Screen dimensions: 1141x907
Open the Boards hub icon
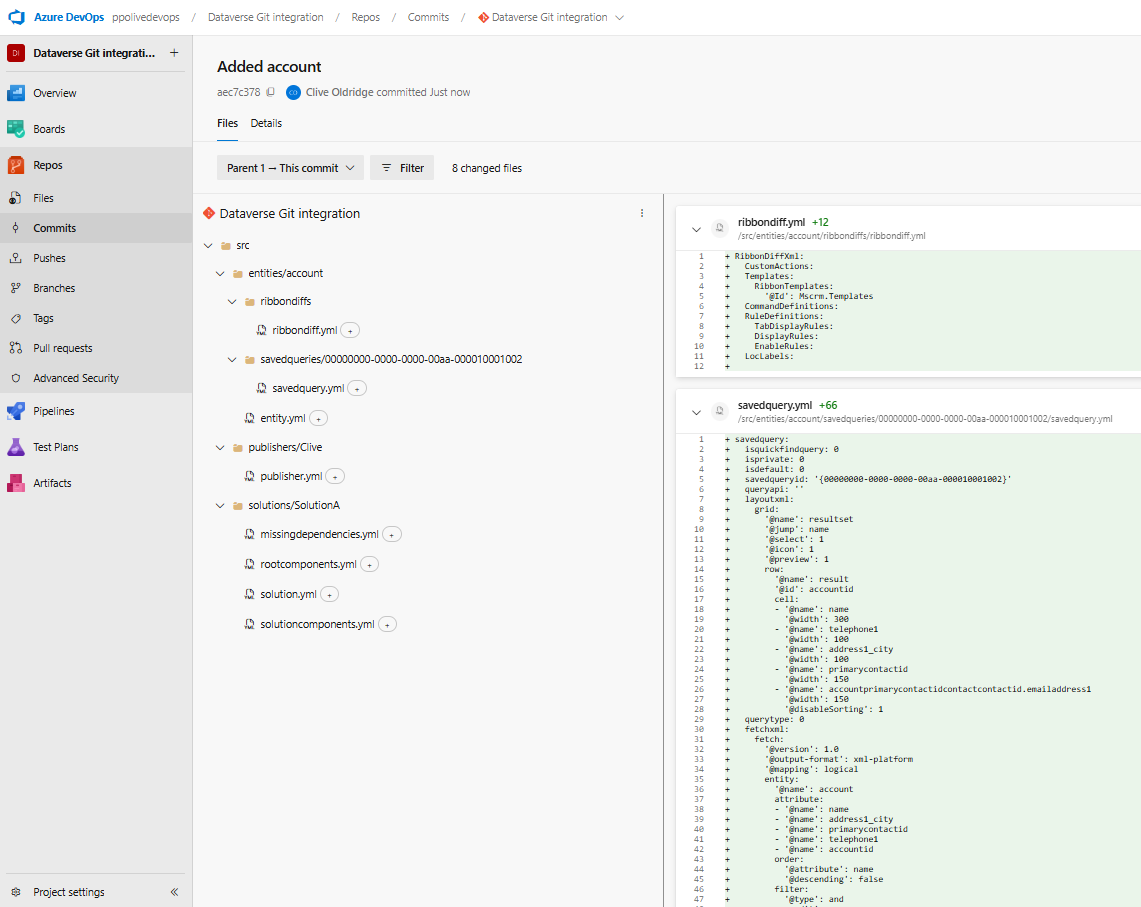pos(16,129)
